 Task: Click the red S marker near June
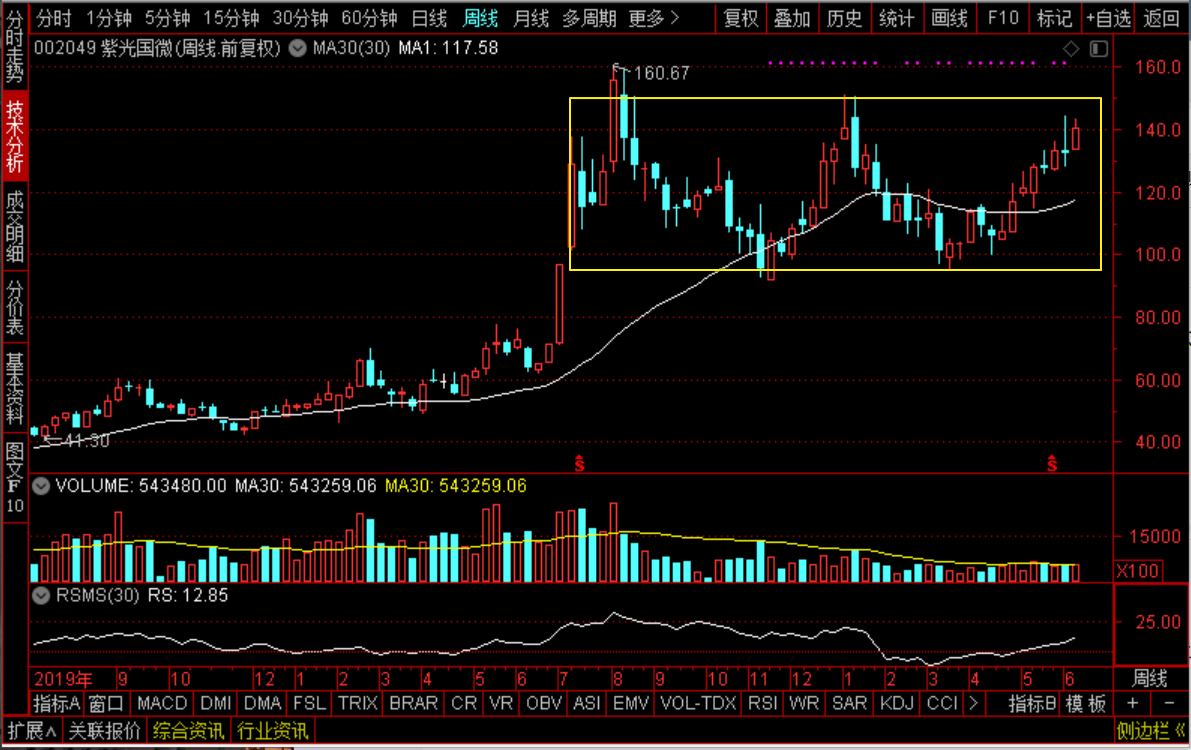(1052, 463)
